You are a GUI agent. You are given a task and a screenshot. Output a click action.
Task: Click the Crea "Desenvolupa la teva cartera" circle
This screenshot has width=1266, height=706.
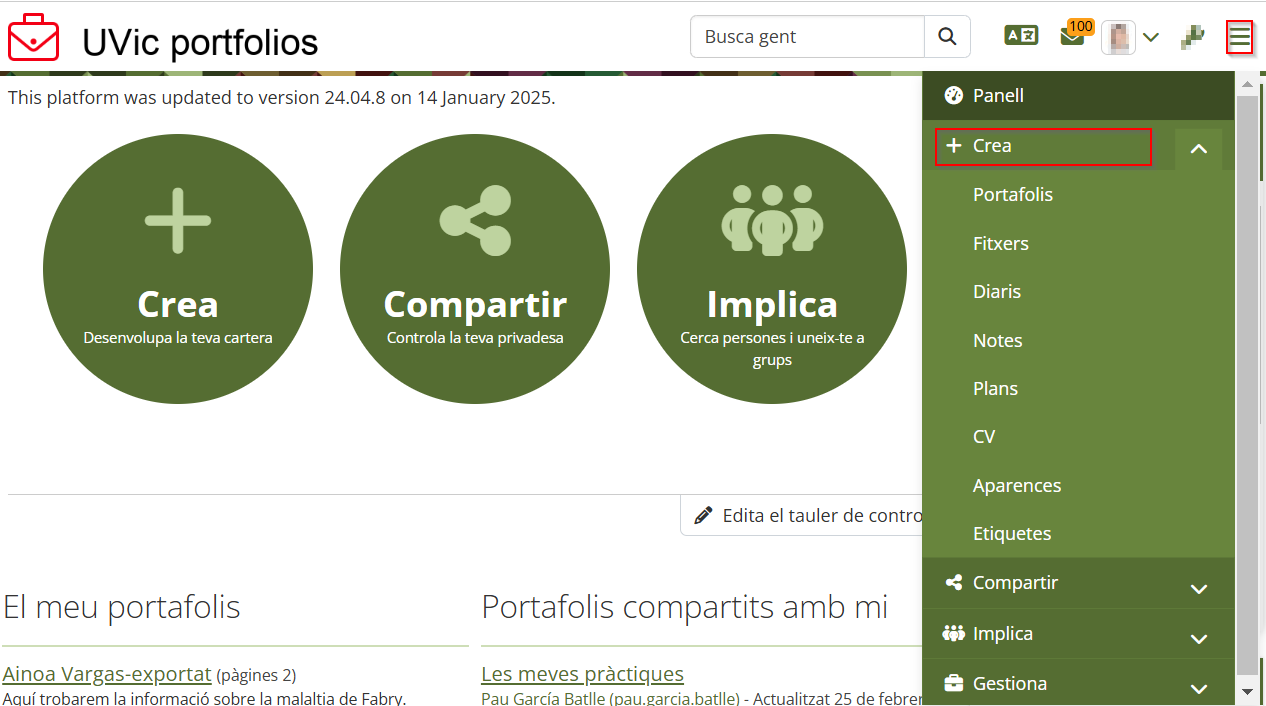click(178, 269)
